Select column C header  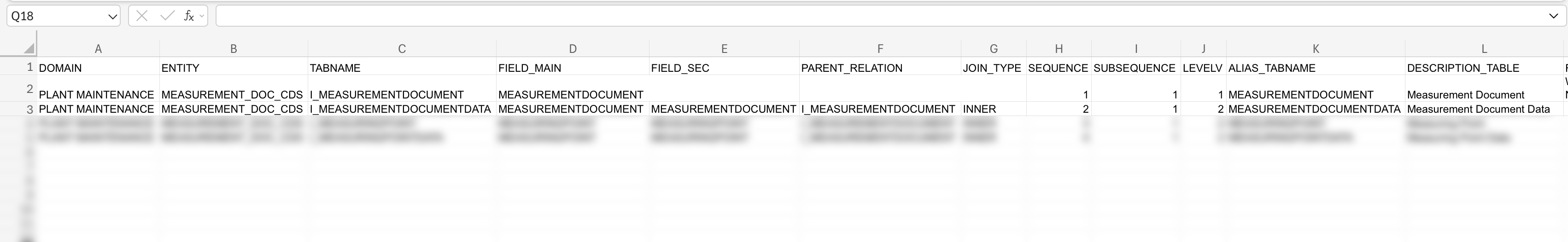point(402,49)
